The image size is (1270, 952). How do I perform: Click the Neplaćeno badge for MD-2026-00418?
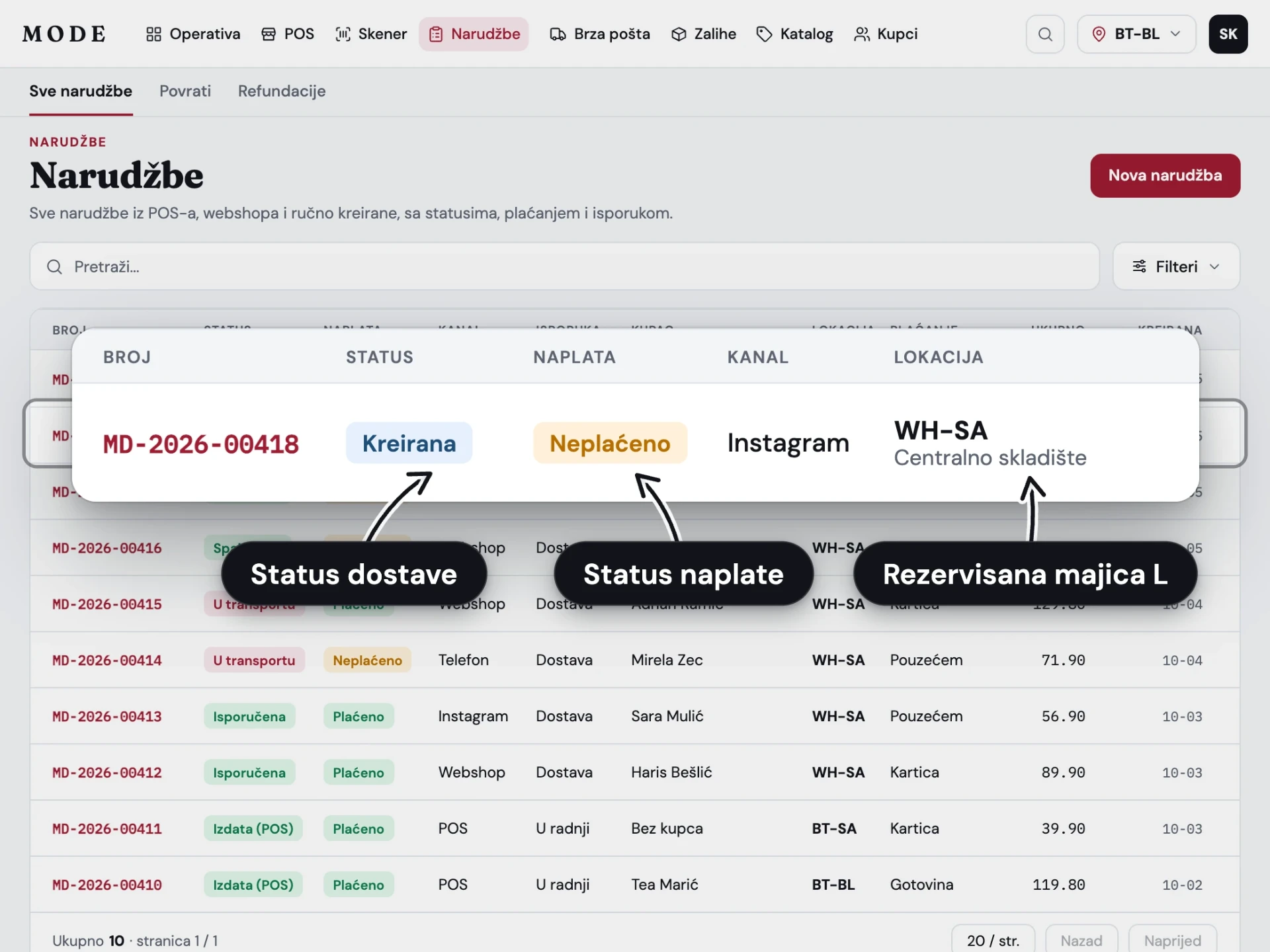[610, 443]
